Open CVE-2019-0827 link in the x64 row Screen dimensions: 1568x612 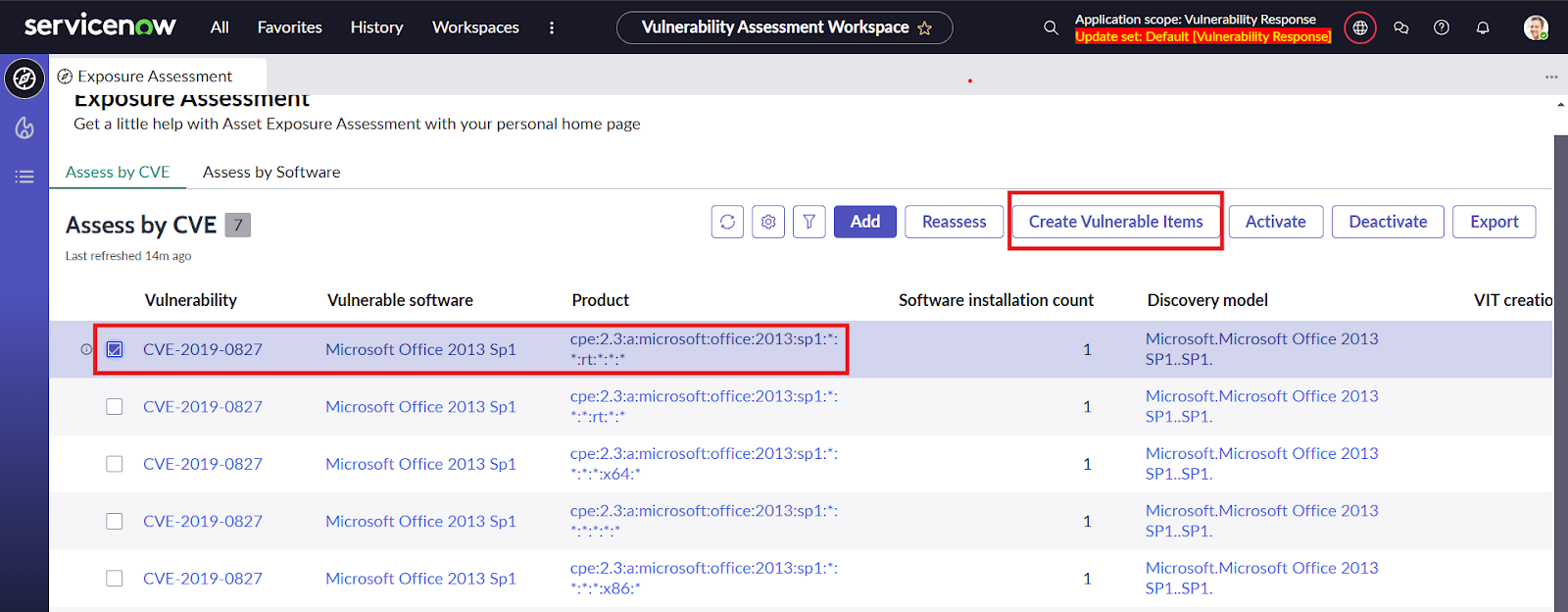pyautogui.click(x=203, y=464)
